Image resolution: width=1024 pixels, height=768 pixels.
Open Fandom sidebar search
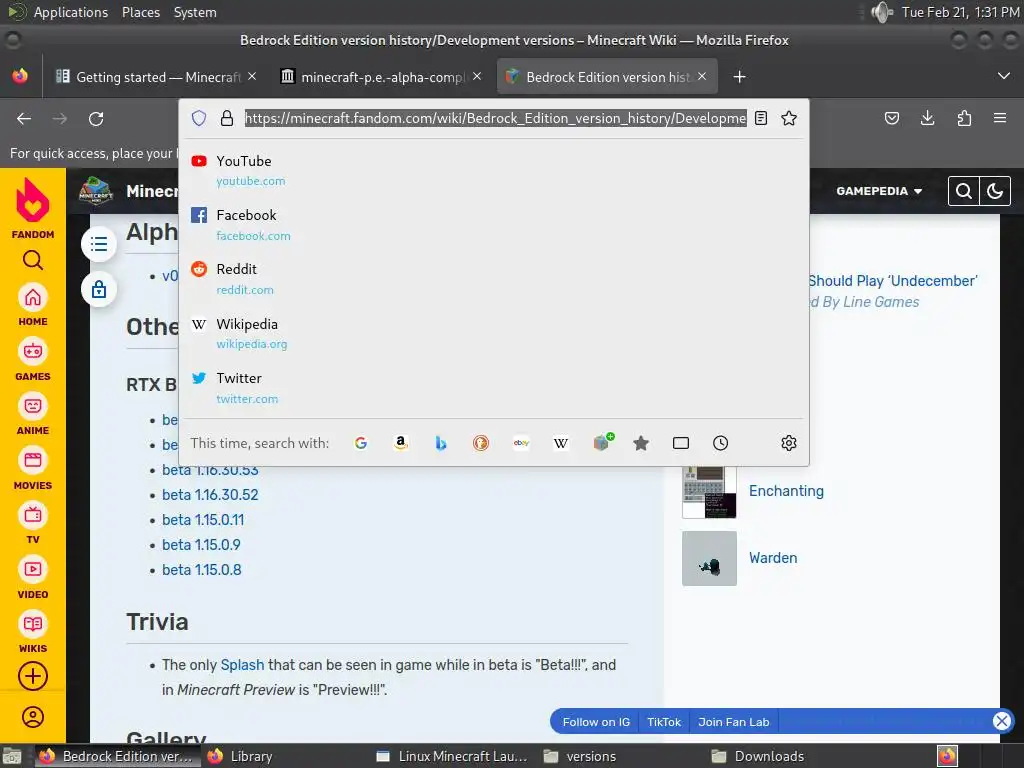tap(33, 260)
